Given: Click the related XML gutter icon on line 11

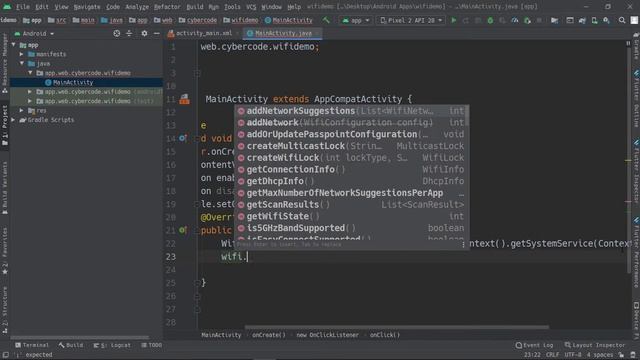Looking at the screenshot, I should click(184, 99).
